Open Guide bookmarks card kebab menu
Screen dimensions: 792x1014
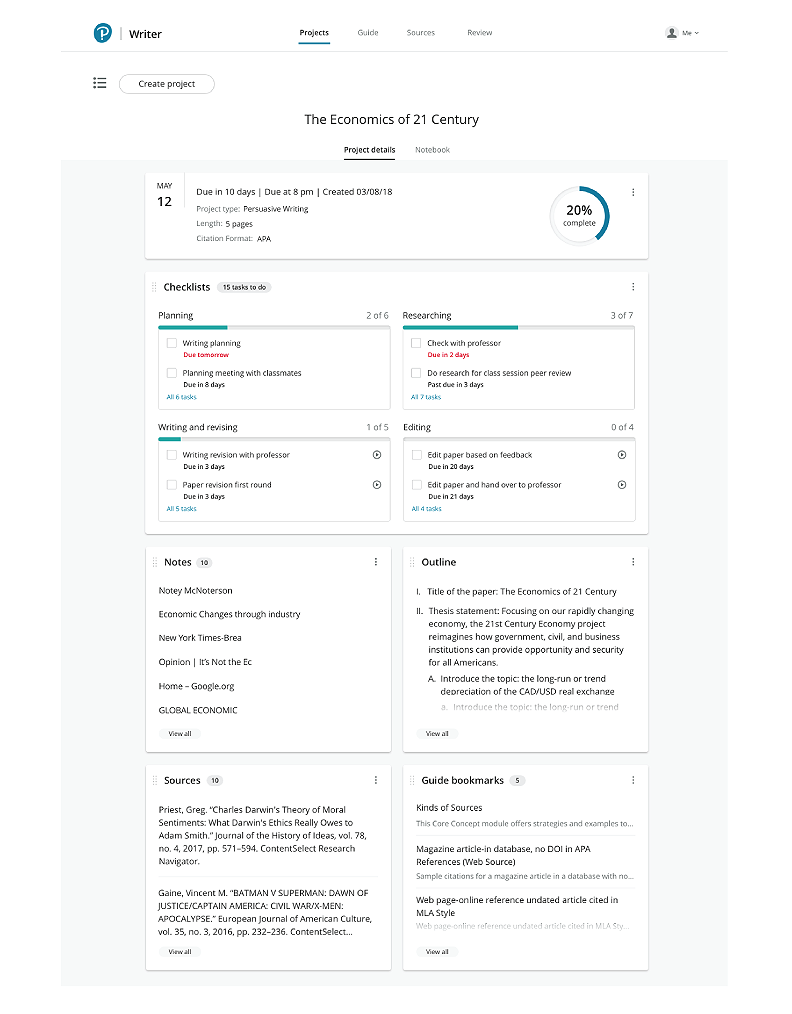(x=633, y=781)
